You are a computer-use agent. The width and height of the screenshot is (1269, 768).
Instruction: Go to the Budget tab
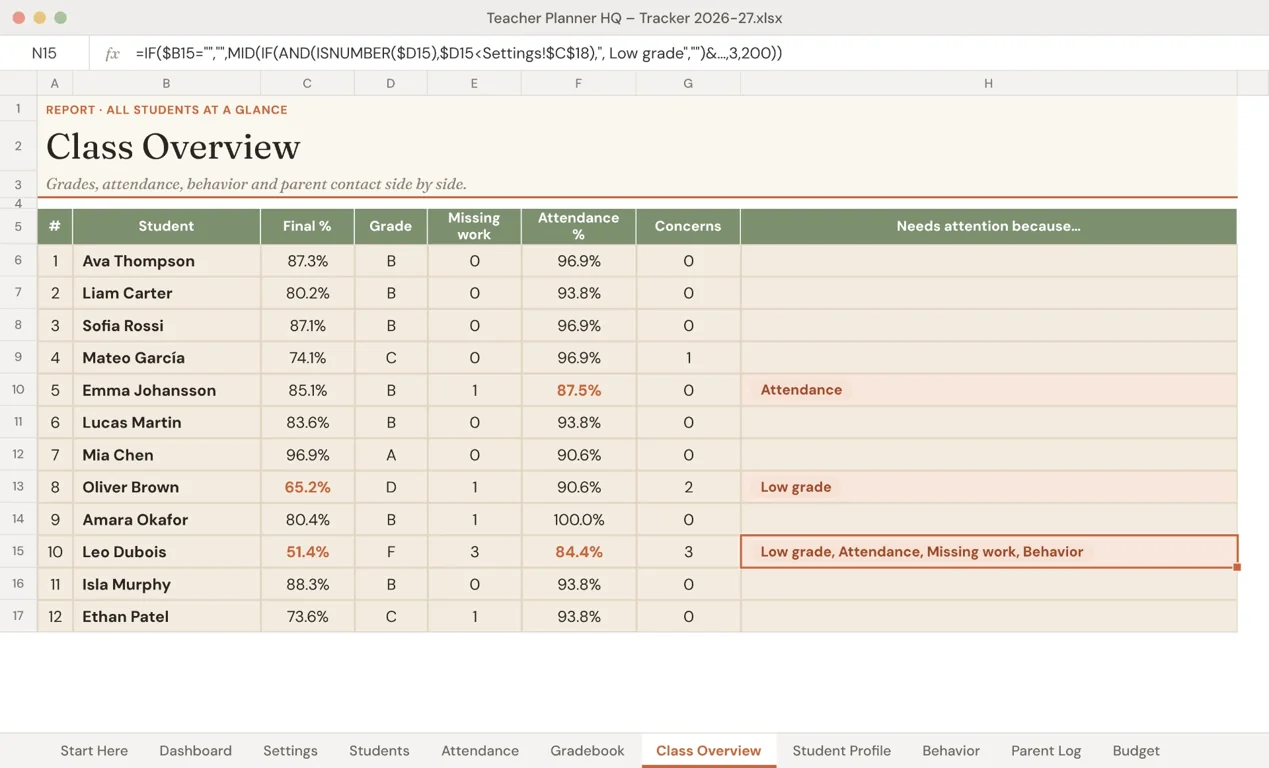[1136, 750]
